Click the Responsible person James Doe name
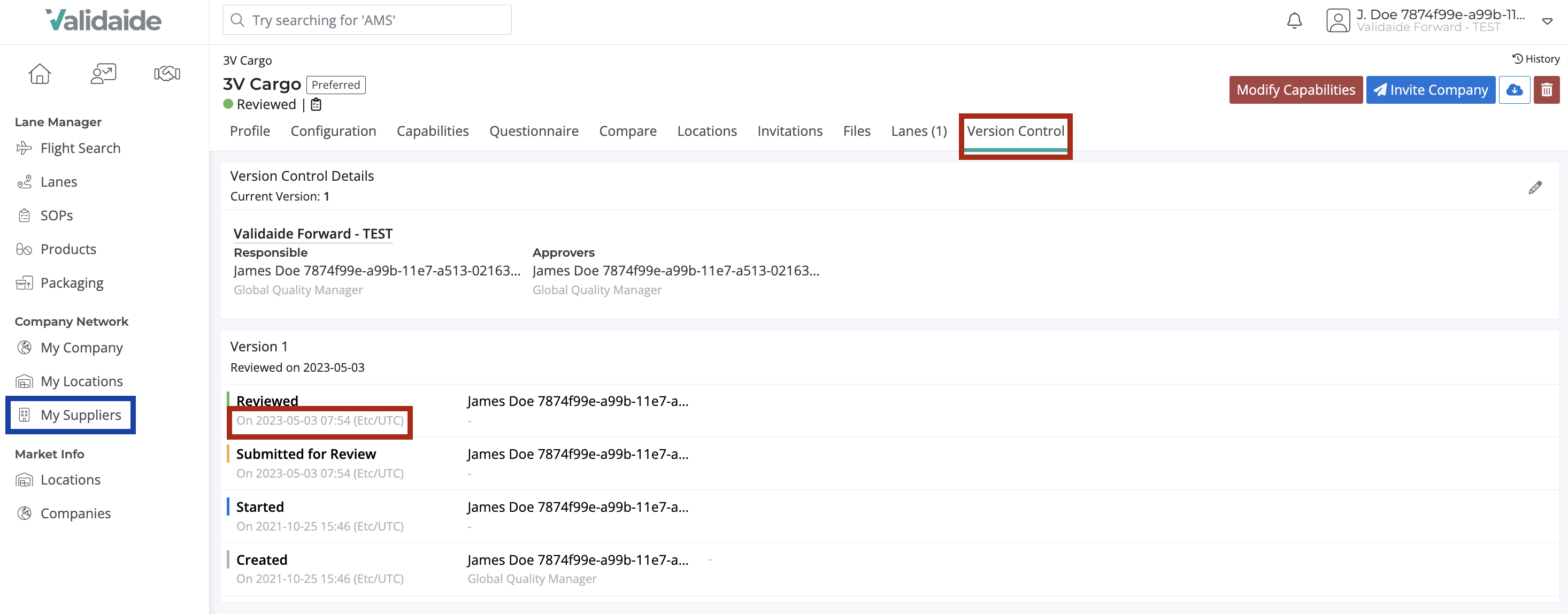This screenshot has width=1568, height=614. (377, 271)
